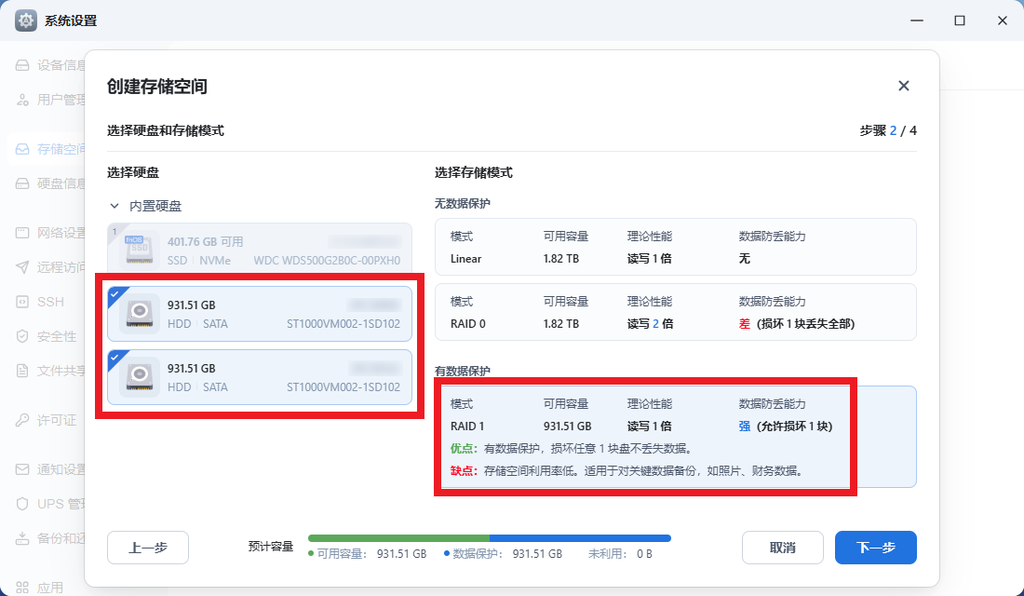The image size is (1024, 596).
Task: Click the 预计容量 capacity bar
Action: pos(490,538)
